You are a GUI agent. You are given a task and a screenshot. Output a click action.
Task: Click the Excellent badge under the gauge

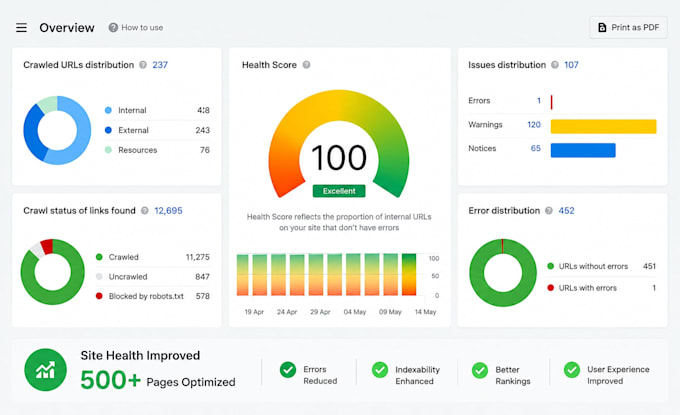(339, 191)
